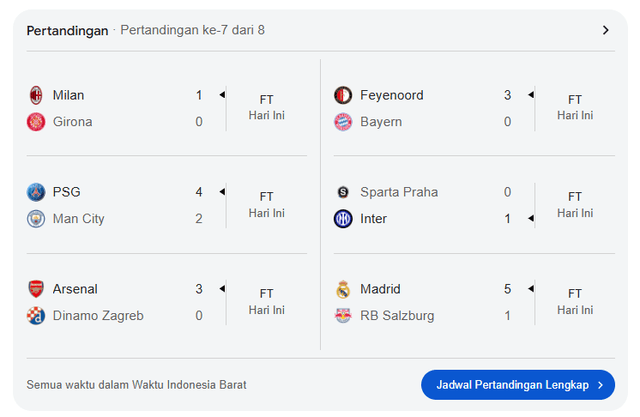This screenshot has width=640, height=417.
Task: Click the RB Salzburg club crest
Action: tap(343, 316)
